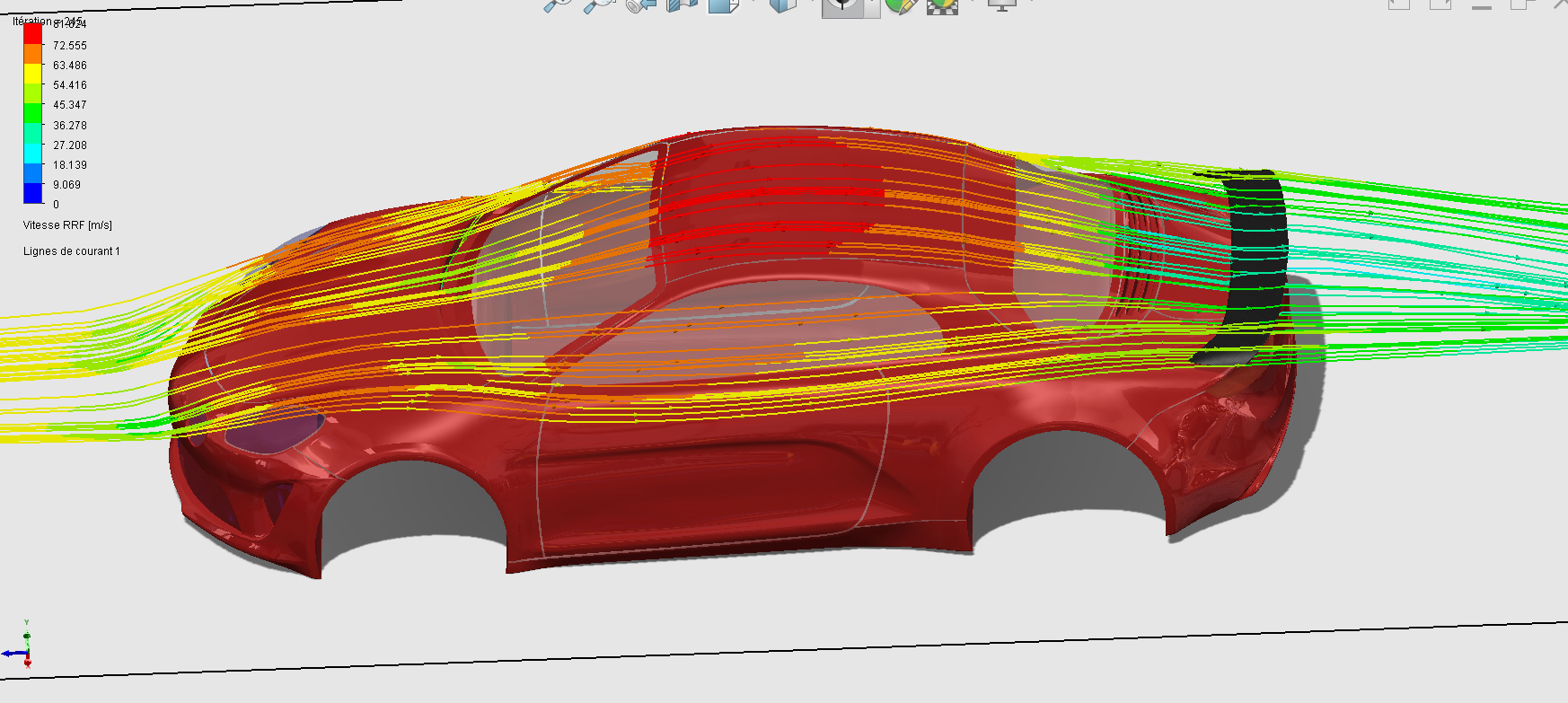Select the legend value 18.139
Image resolution: width=1568 pixels, height=703 pixels.
point(70,165)
